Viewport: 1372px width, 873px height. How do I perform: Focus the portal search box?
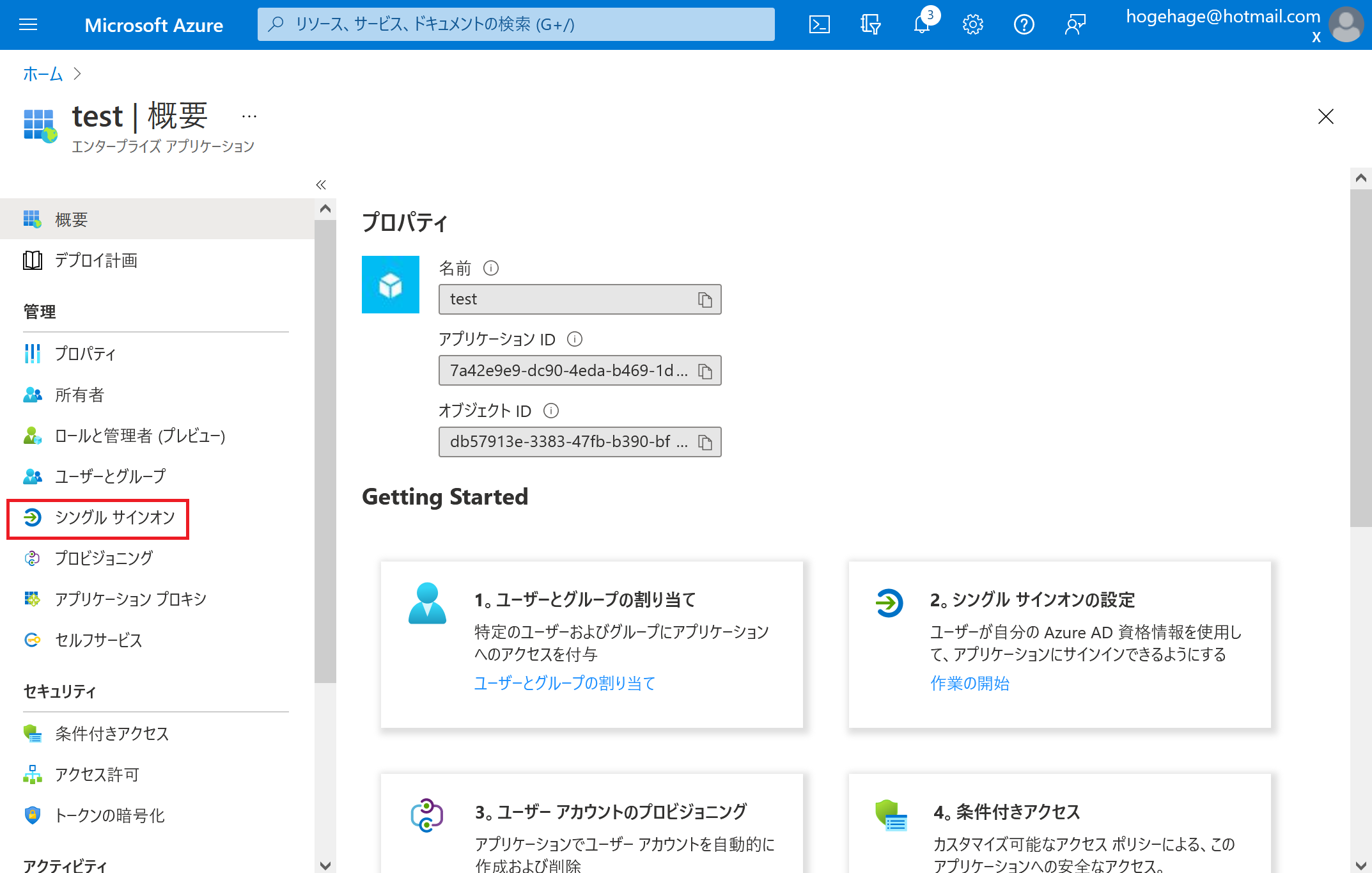[x=516, y=24]
